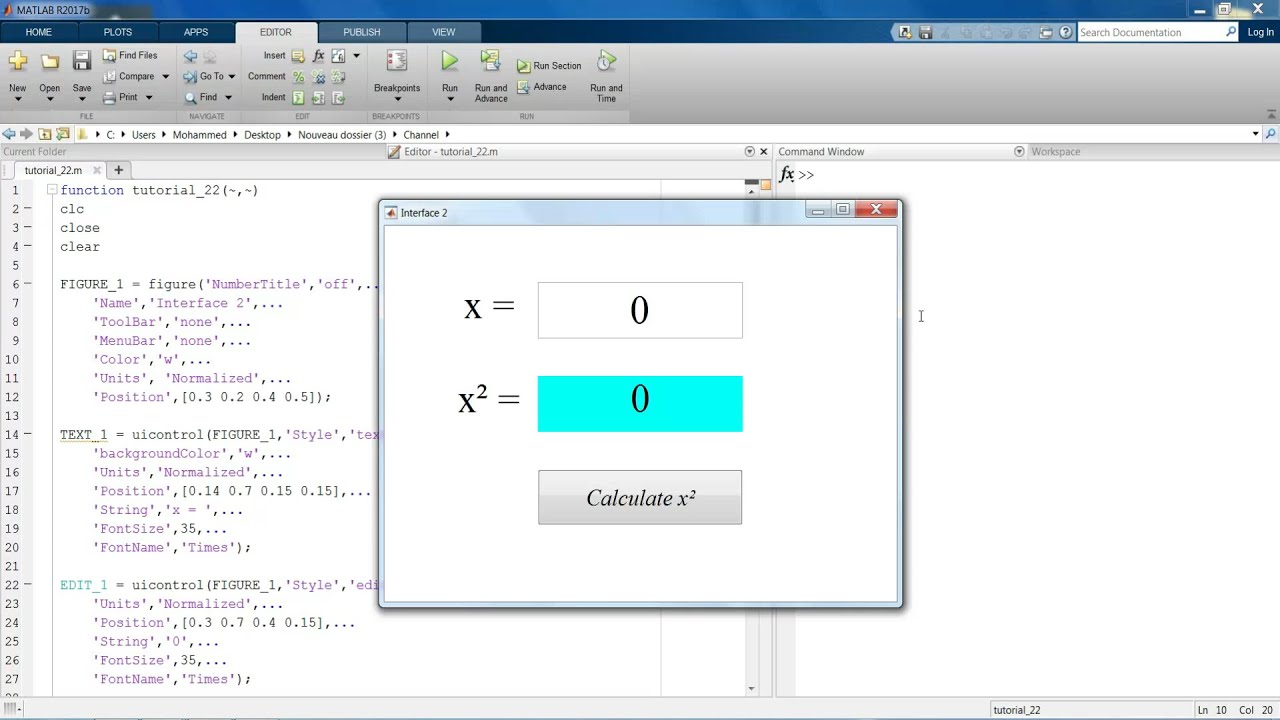Click the Search Documentation field
Screen dimensions: 1280x720
tap(1150, 32)
